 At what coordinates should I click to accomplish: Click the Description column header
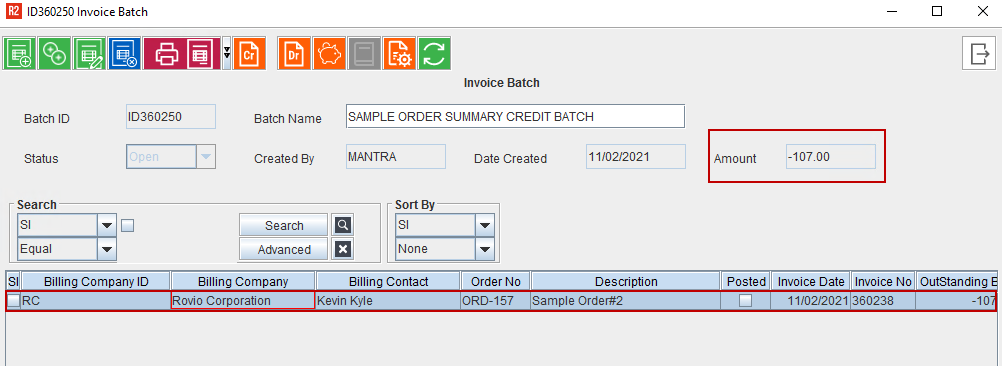pos(626,281)
